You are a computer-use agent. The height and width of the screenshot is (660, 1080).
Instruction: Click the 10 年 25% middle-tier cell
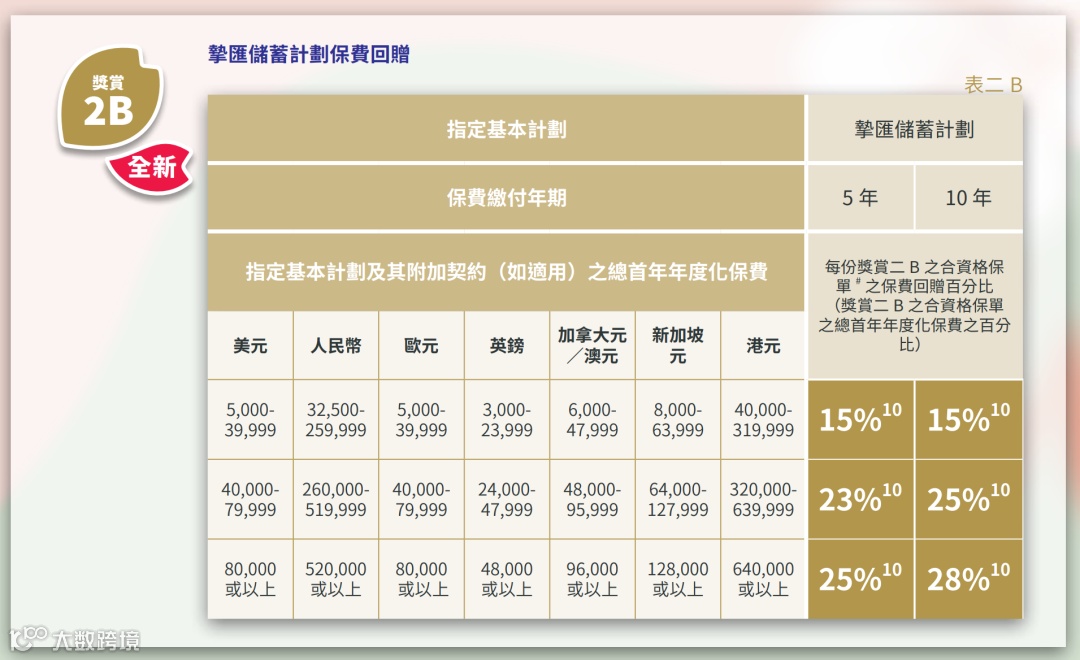(x=969, y=499)
